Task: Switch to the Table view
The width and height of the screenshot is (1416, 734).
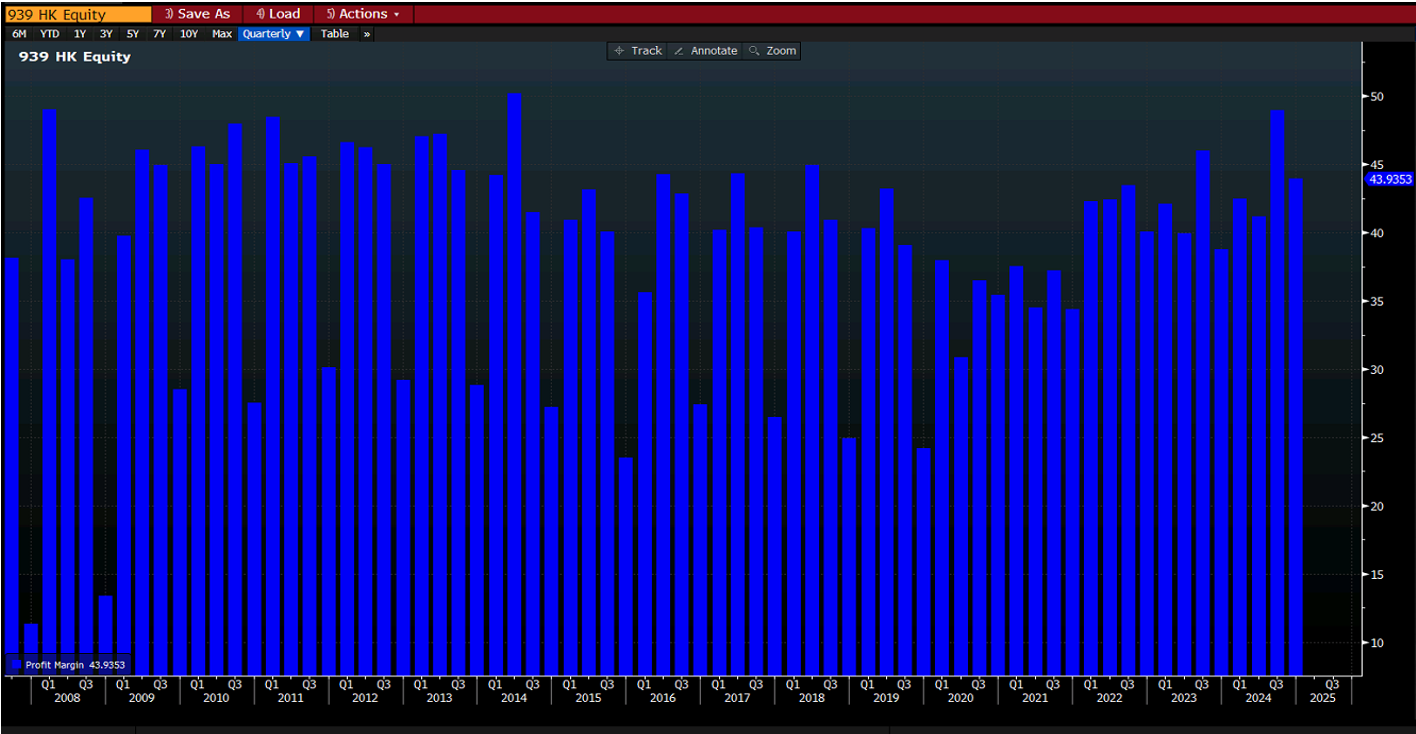Action: tap(335, 34)
